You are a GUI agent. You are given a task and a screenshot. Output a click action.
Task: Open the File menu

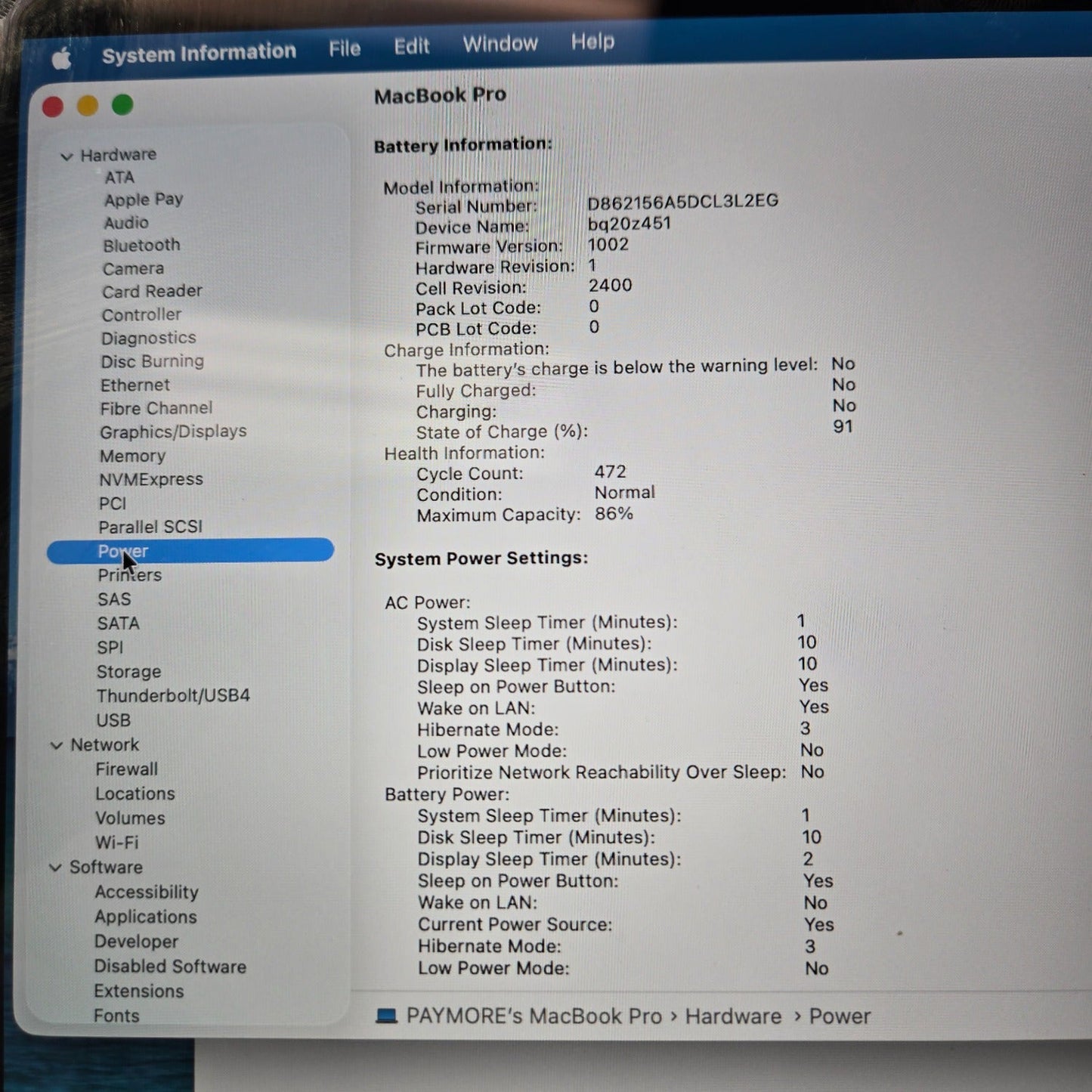344,49
